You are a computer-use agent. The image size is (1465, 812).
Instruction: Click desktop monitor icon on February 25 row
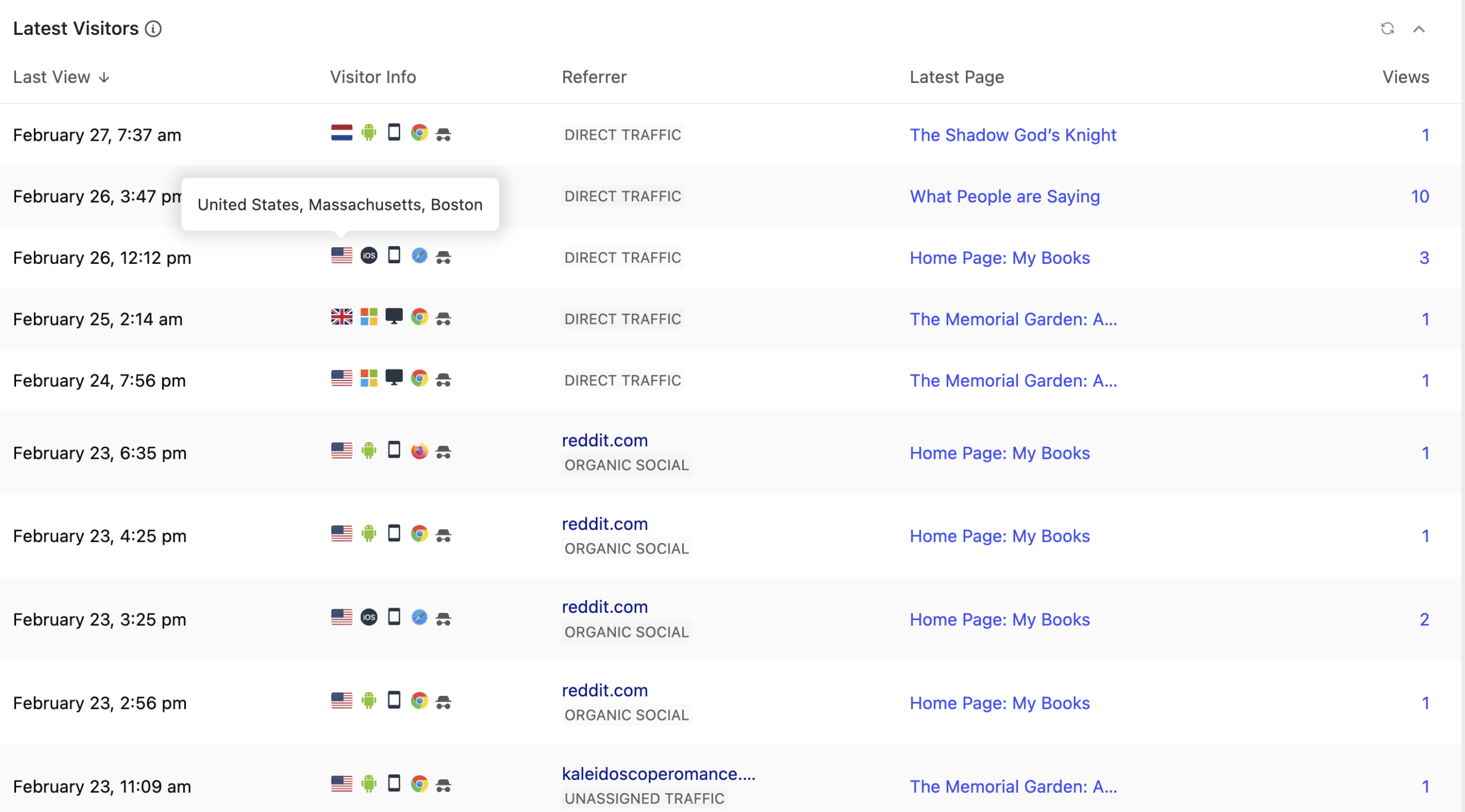point(394,316)
